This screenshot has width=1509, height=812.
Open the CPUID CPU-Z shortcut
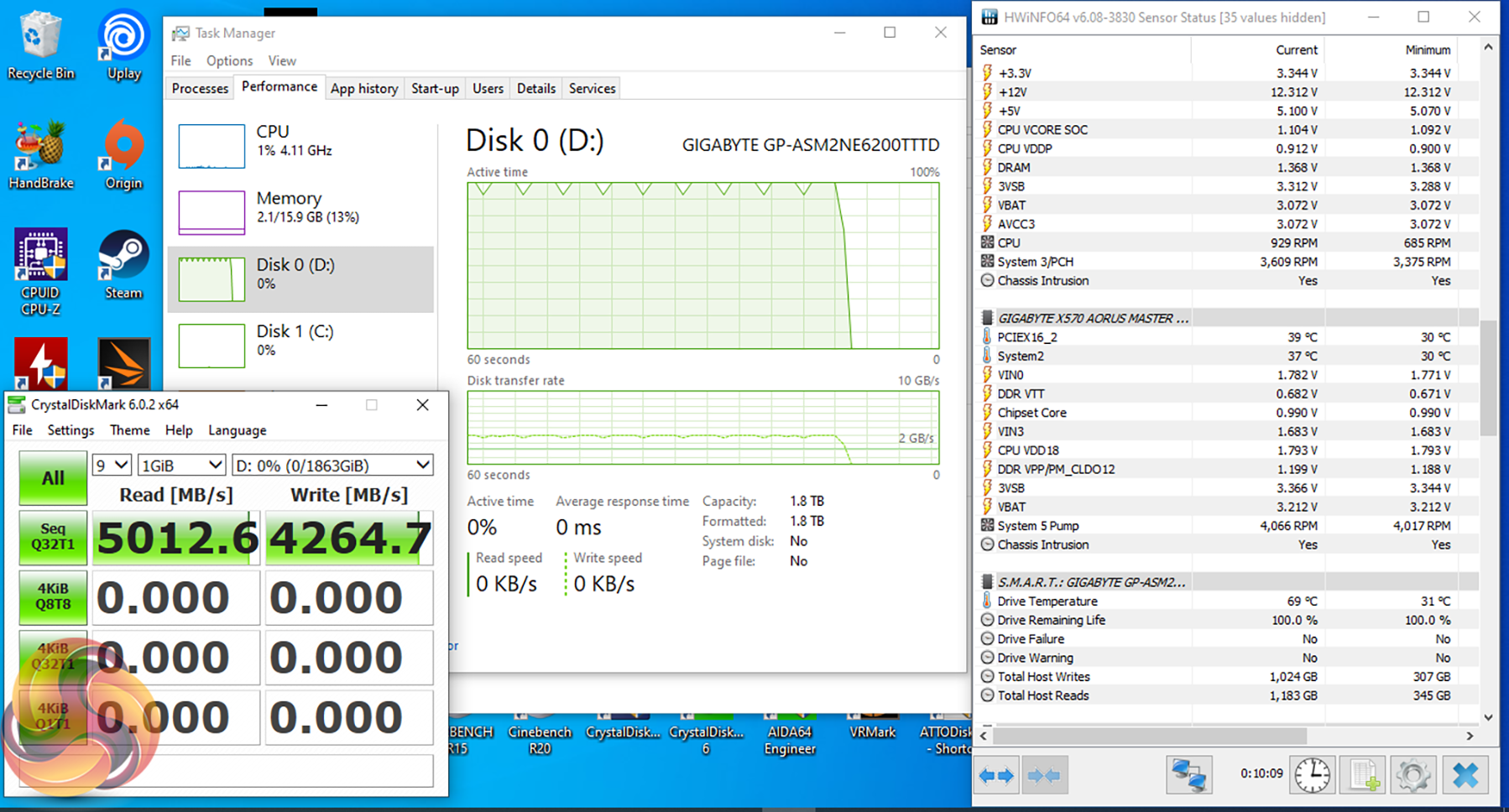click(40, 273)
